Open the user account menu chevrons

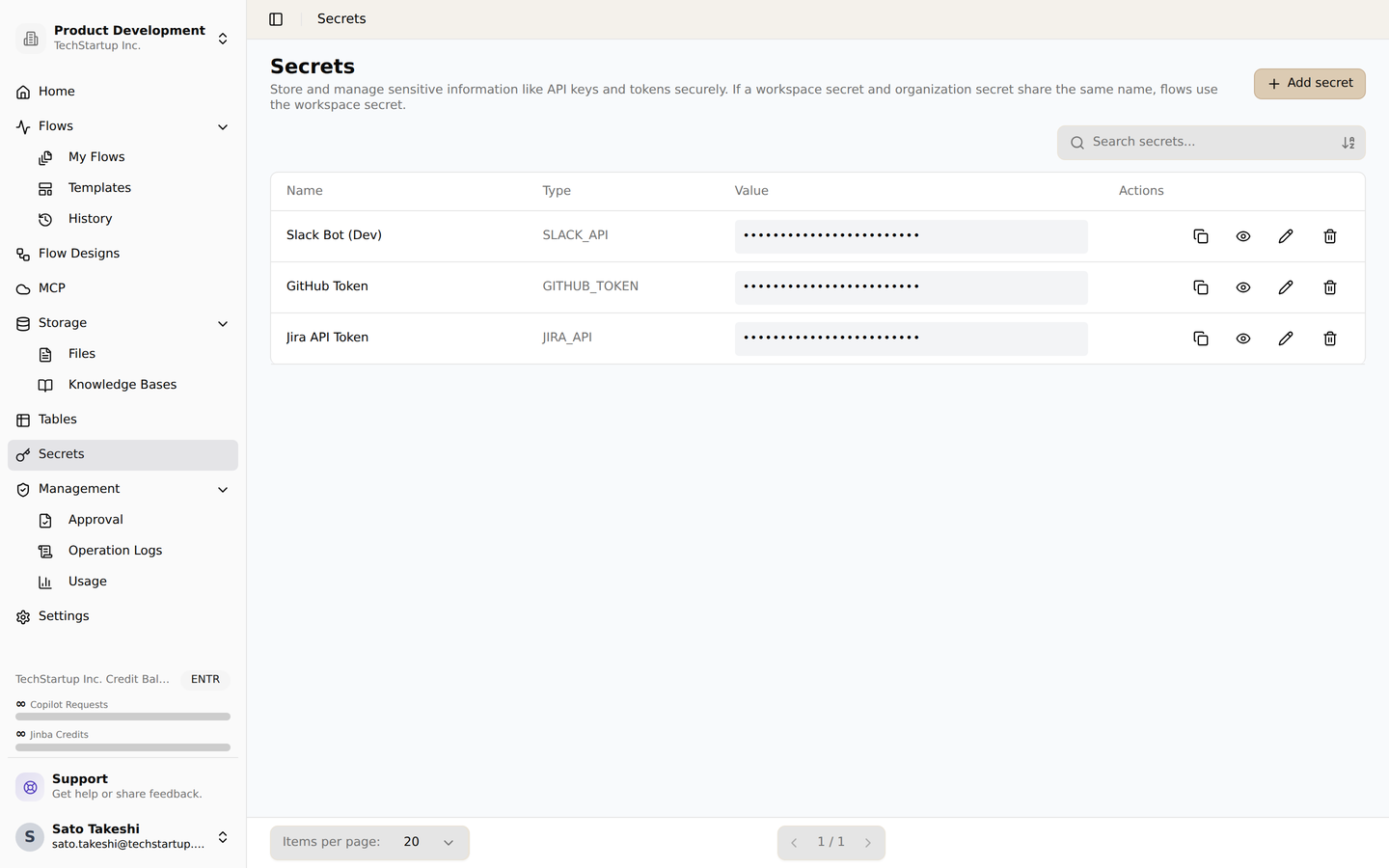[x=223, y=837]
